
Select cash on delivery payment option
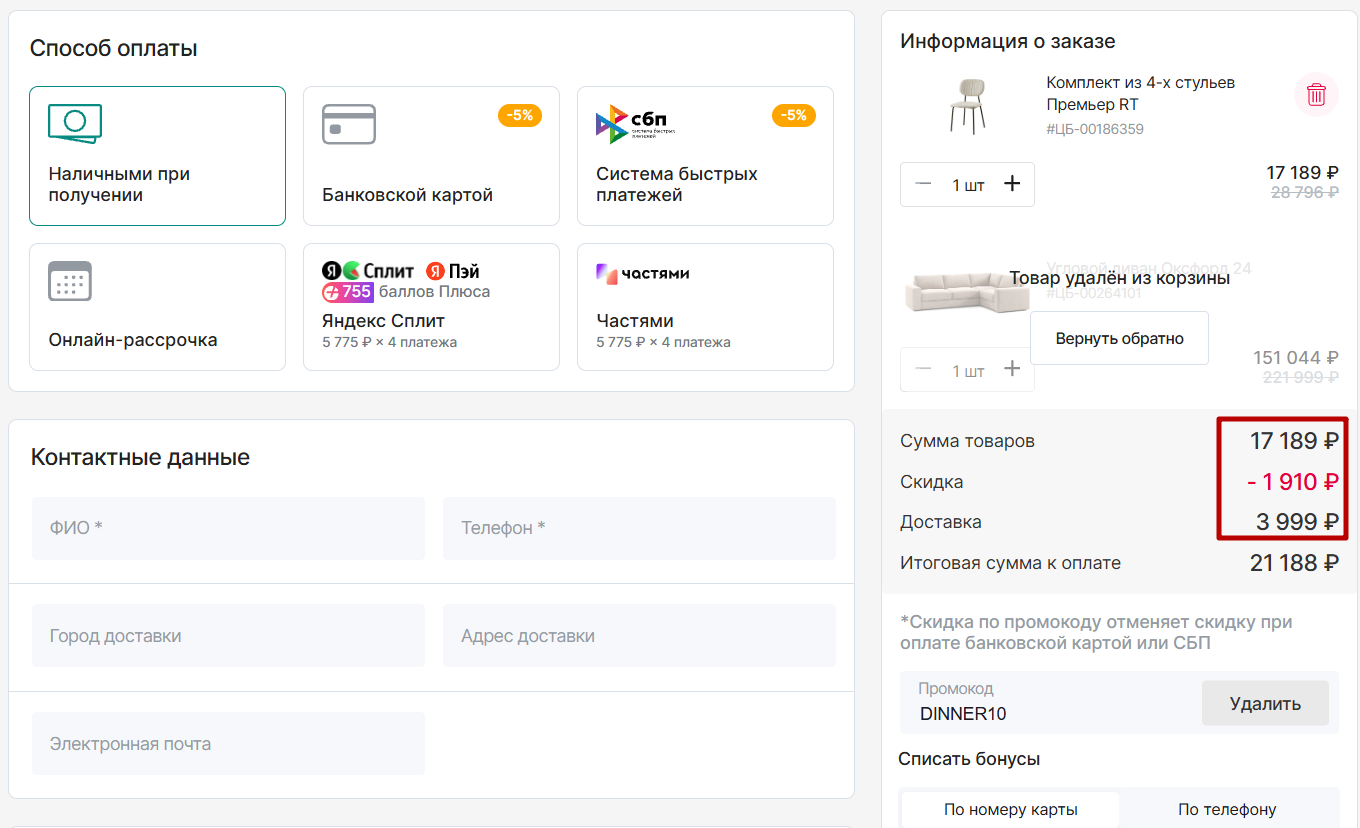point(157,156)
